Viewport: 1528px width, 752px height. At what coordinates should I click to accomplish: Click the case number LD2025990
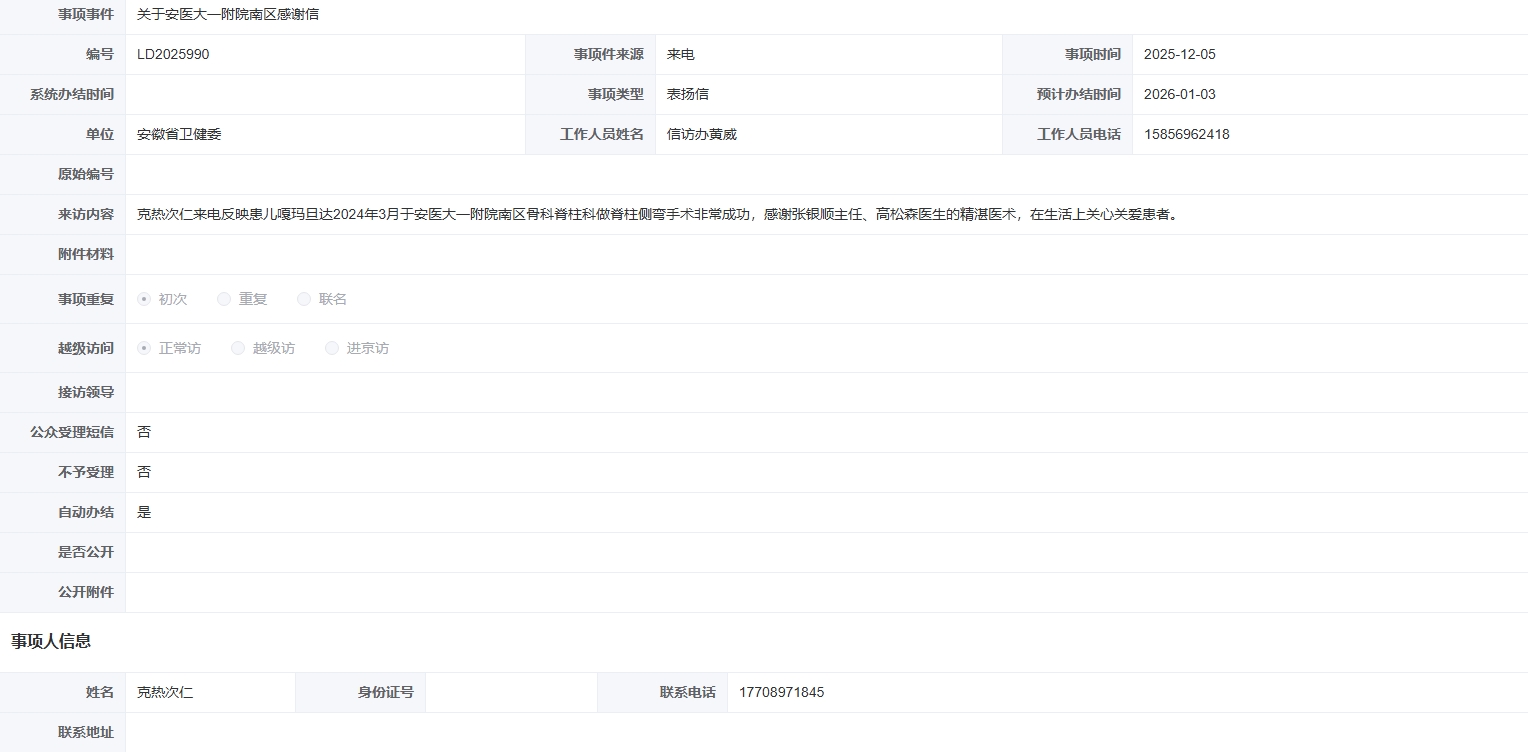(173, 55)
